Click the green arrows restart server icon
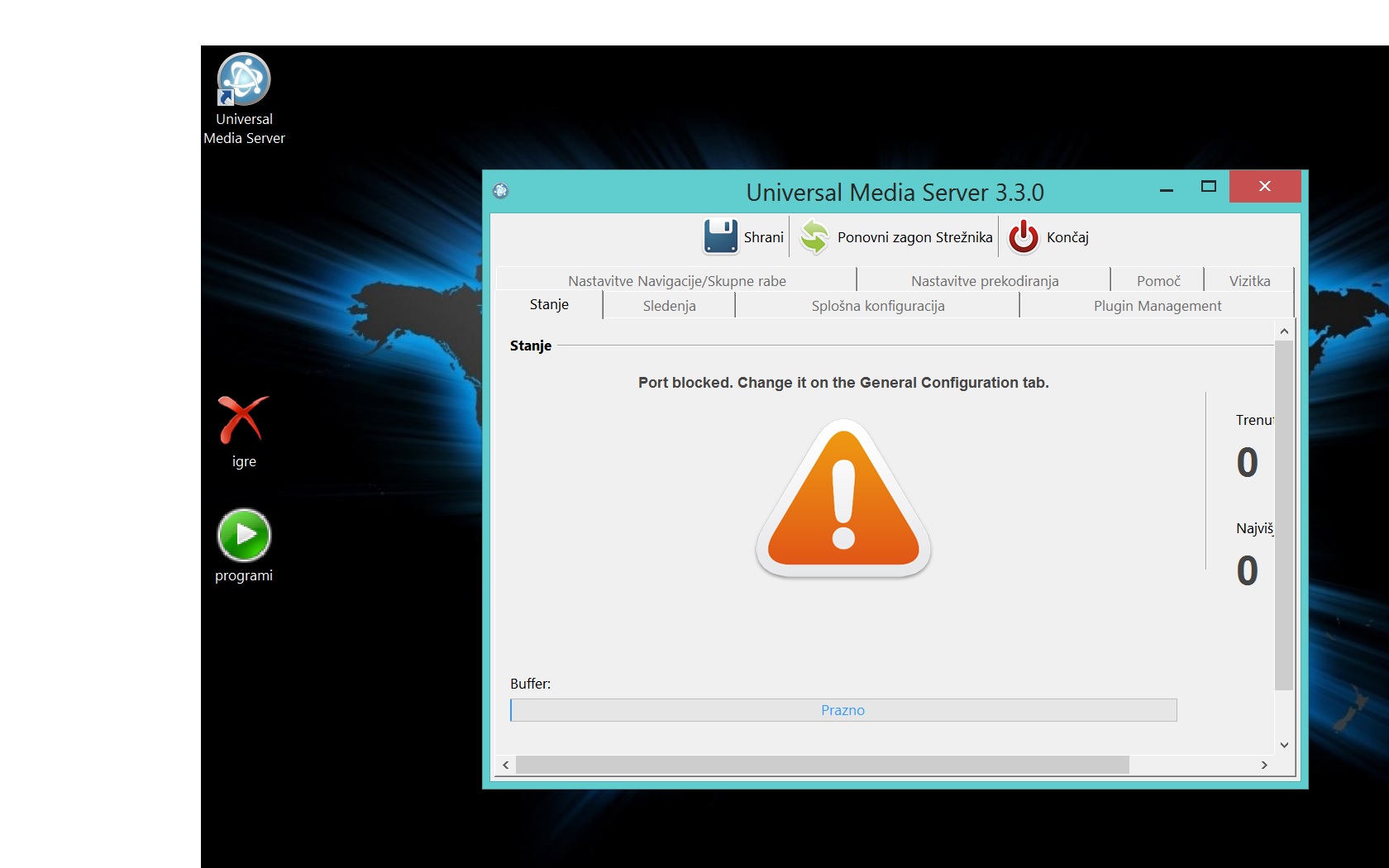Screen dimensions: 1389x868 coord(814,236)
